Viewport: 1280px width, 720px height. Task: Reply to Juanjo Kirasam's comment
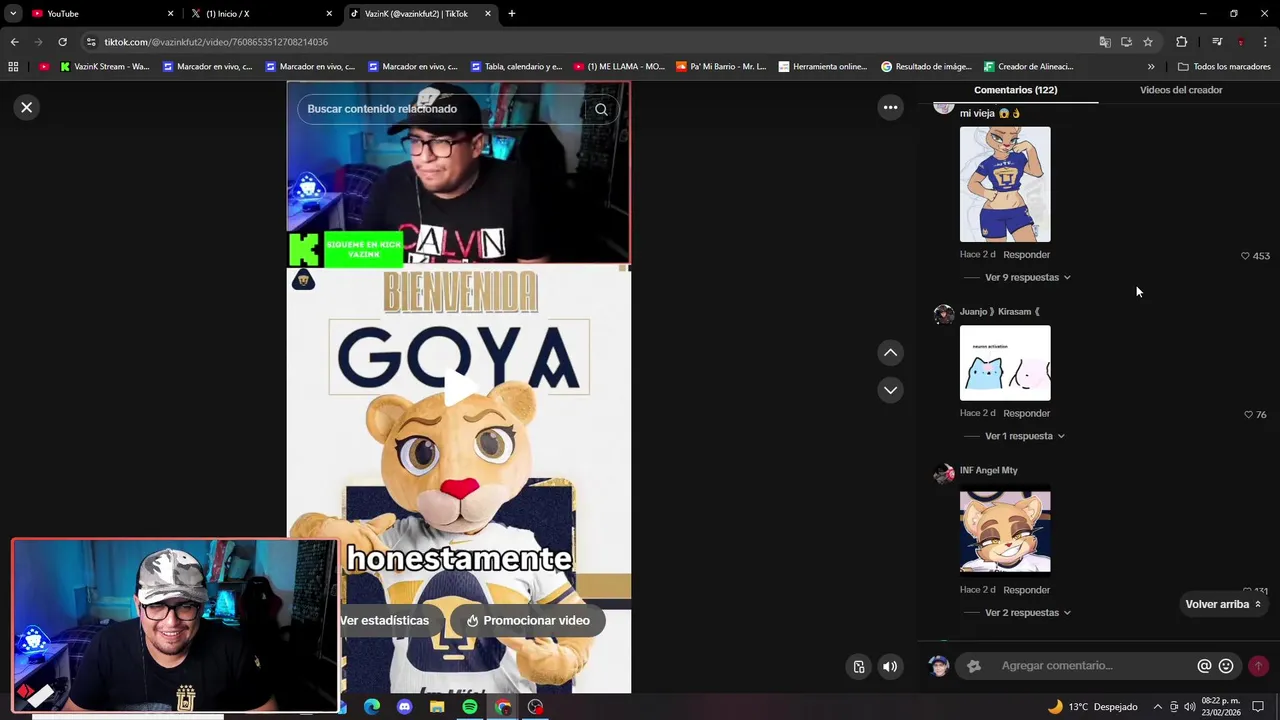(x=1026, y=413)
